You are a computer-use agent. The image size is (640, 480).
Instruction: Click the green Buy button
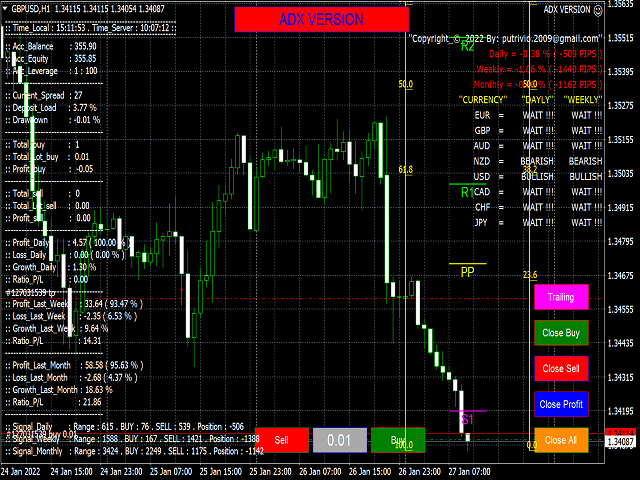click(398, 440)
